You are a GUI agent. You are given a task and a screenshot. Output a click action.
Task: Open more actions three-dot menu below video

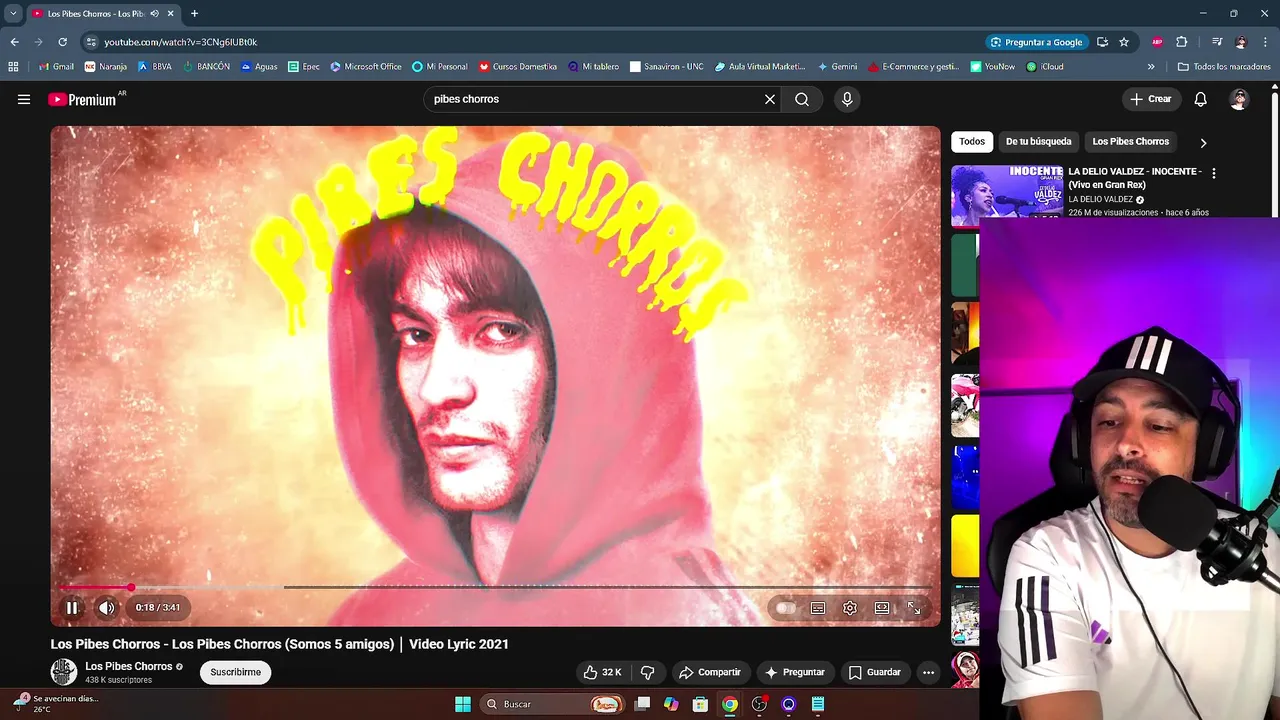click(928, 672)
